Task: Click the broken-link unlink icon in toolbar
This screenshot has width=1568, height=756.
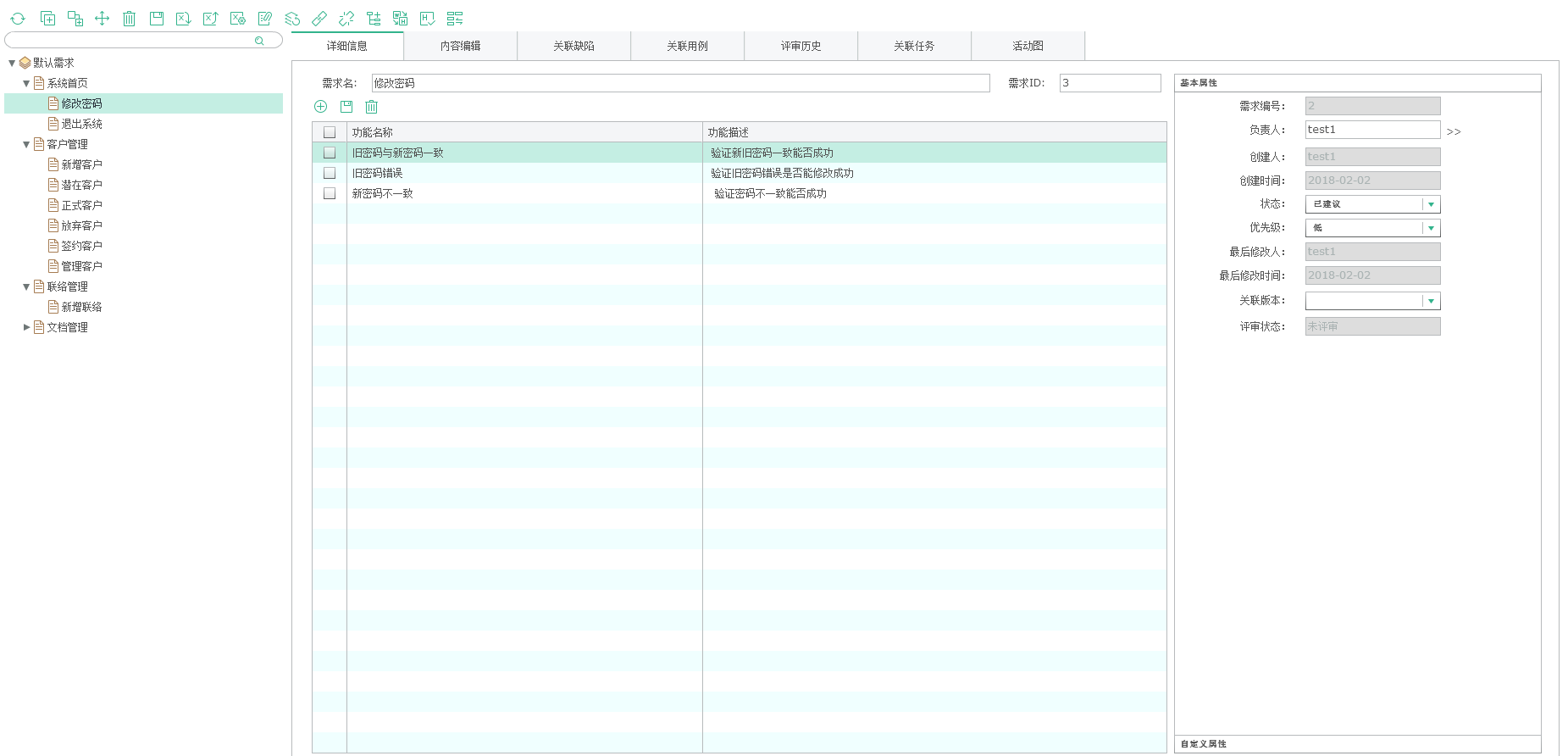Action: (346, 19)
